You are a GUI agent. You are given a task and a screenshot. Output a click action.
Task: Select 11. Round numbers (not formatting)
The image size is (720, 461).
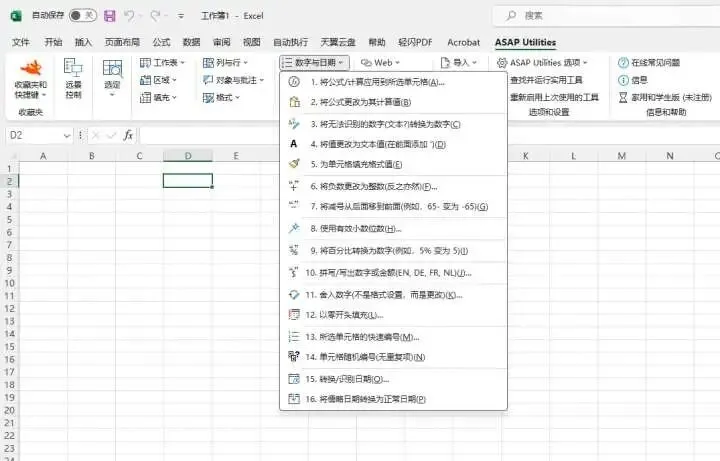[x=393, y=295]
